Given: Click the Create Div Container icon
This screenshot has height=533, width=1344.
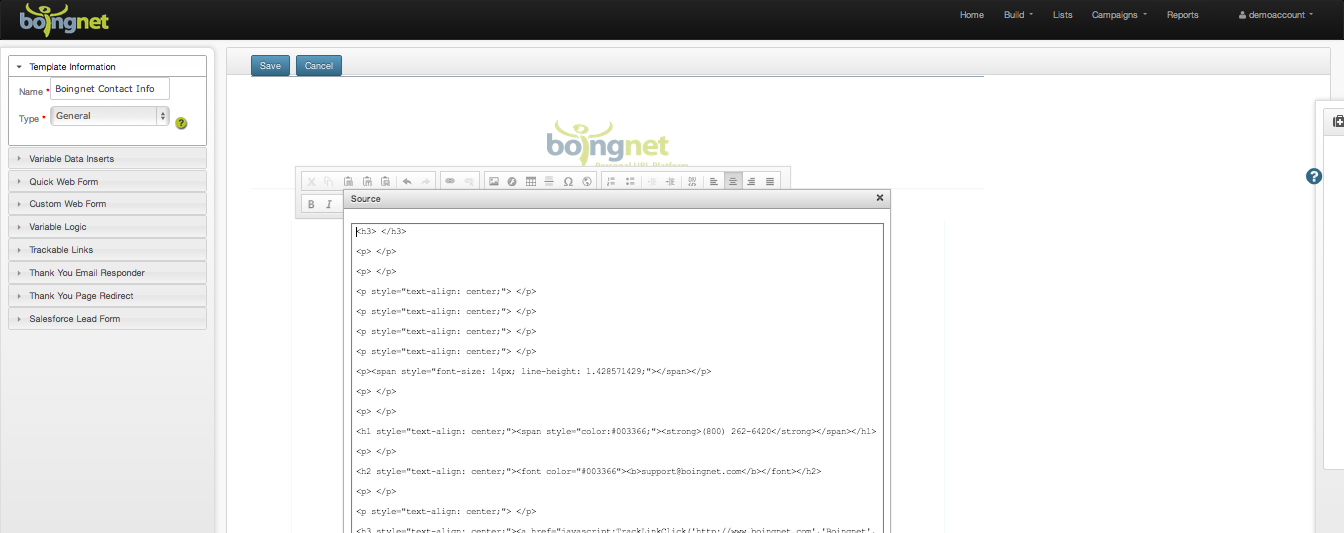Looking at the screenshot, I should click(692, 181).
